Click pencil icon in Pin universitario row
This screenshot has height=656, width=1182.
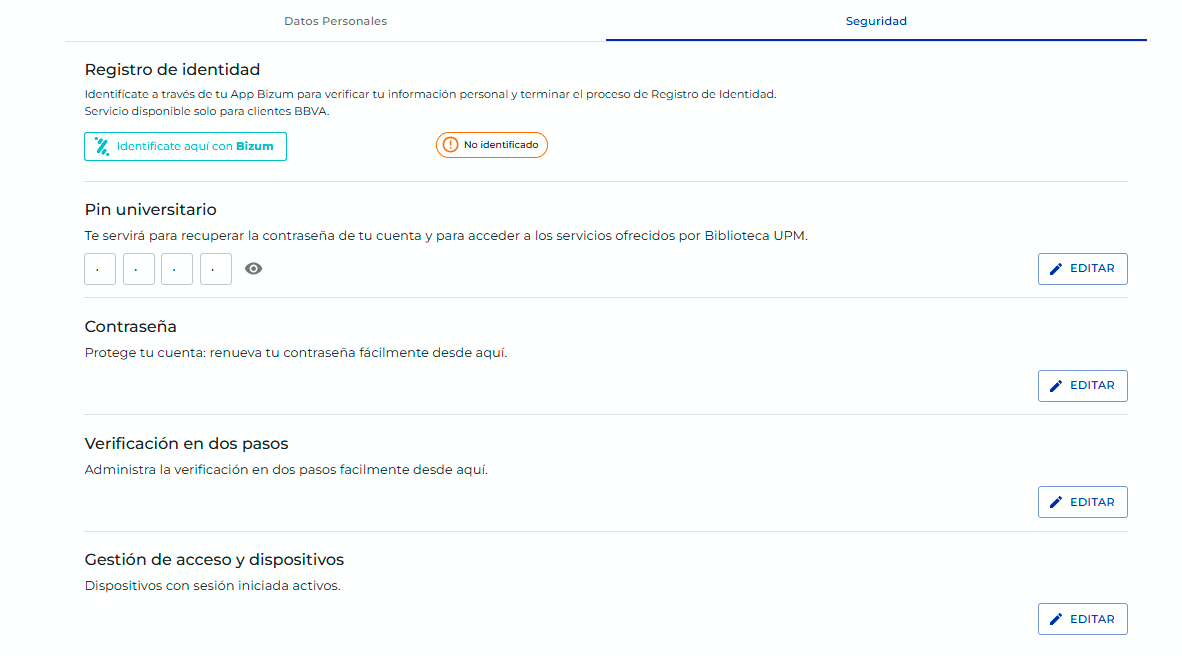coord(1056,269)
